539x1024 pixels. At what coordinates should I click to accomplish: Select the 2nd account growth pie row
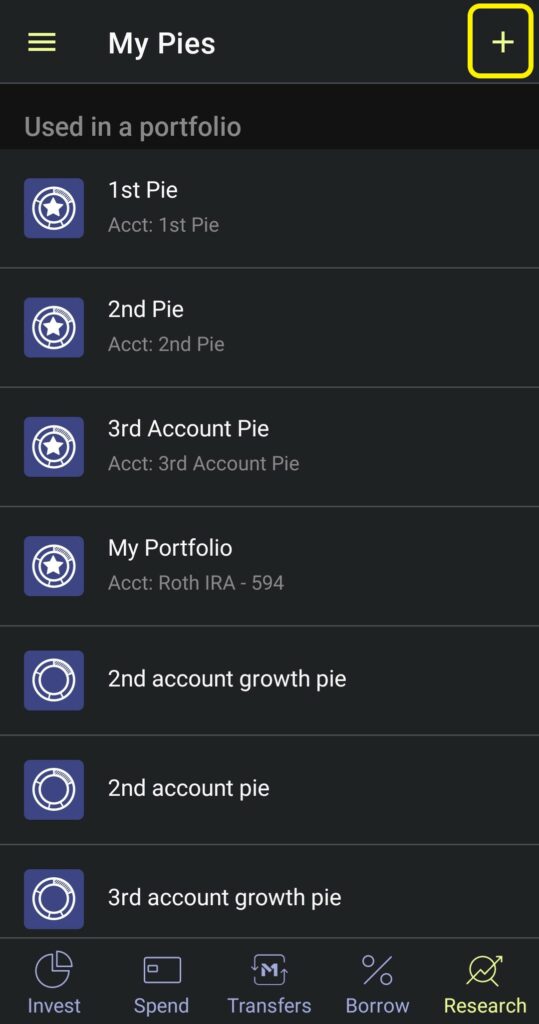[269, 680]
